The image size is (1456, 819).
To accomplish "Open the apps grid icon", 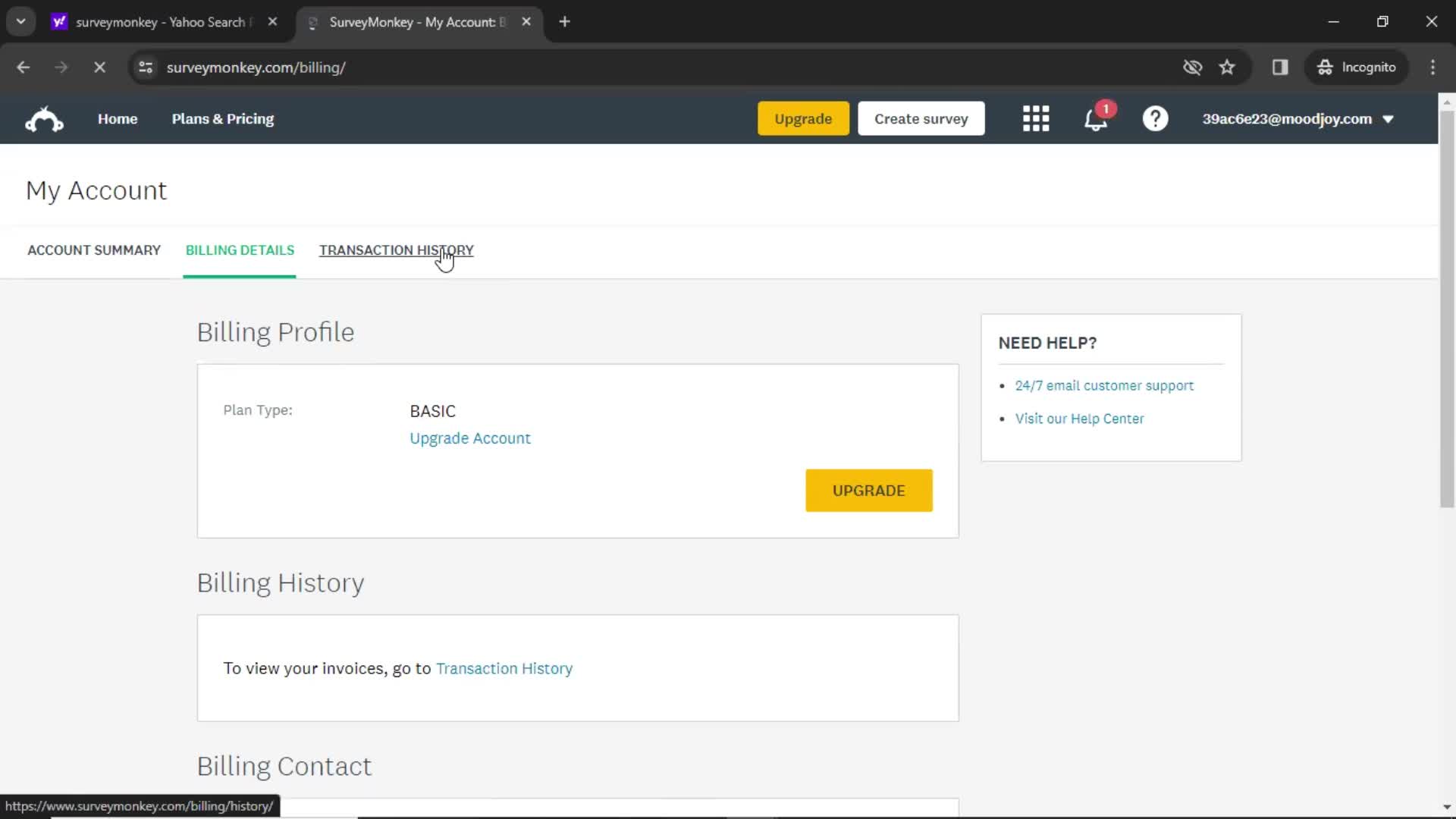I will [1036, 119].
